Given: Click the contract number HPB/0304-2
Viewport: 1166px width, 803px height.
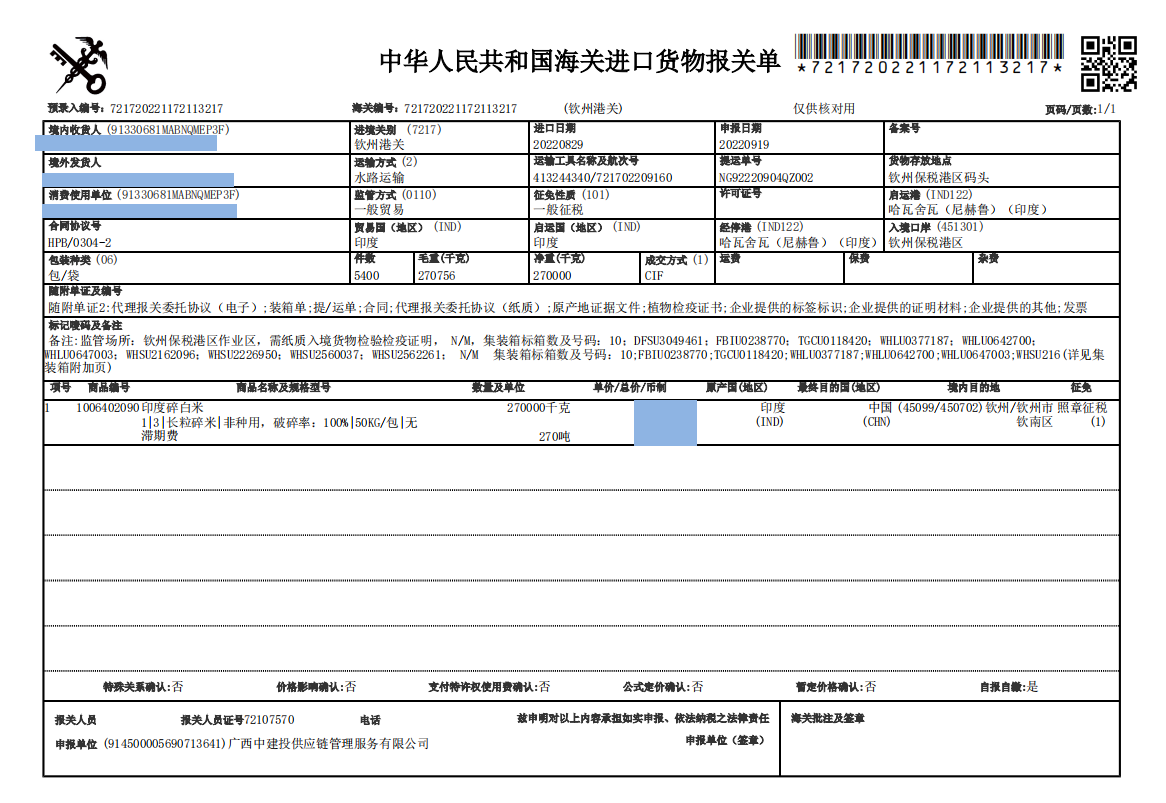Looking at the screenshot, I should 80,243.
